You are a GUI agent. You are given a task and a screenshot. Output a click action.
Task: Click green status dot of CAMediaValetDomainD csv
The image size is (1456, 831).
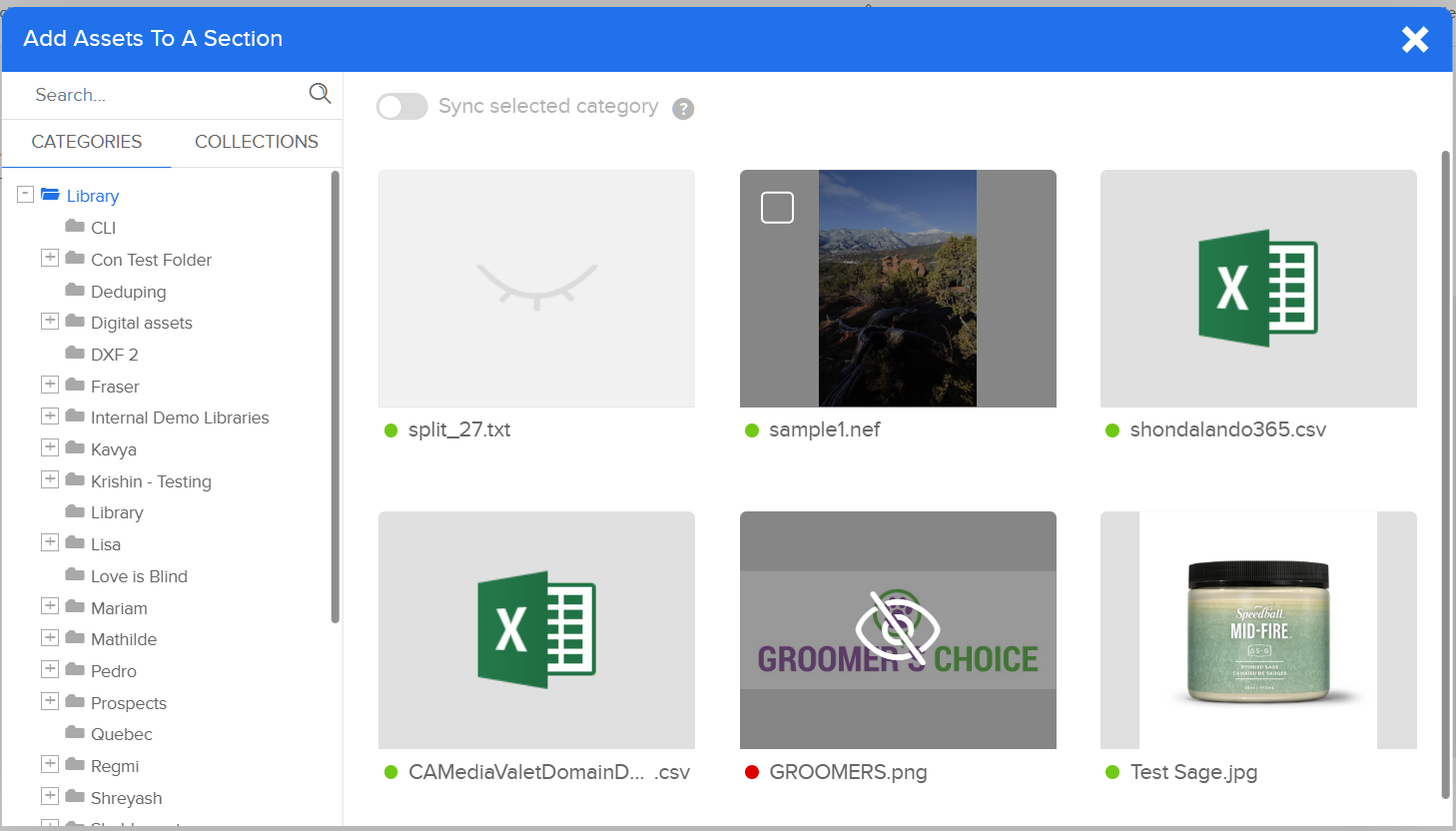click(x=391, y=772)
